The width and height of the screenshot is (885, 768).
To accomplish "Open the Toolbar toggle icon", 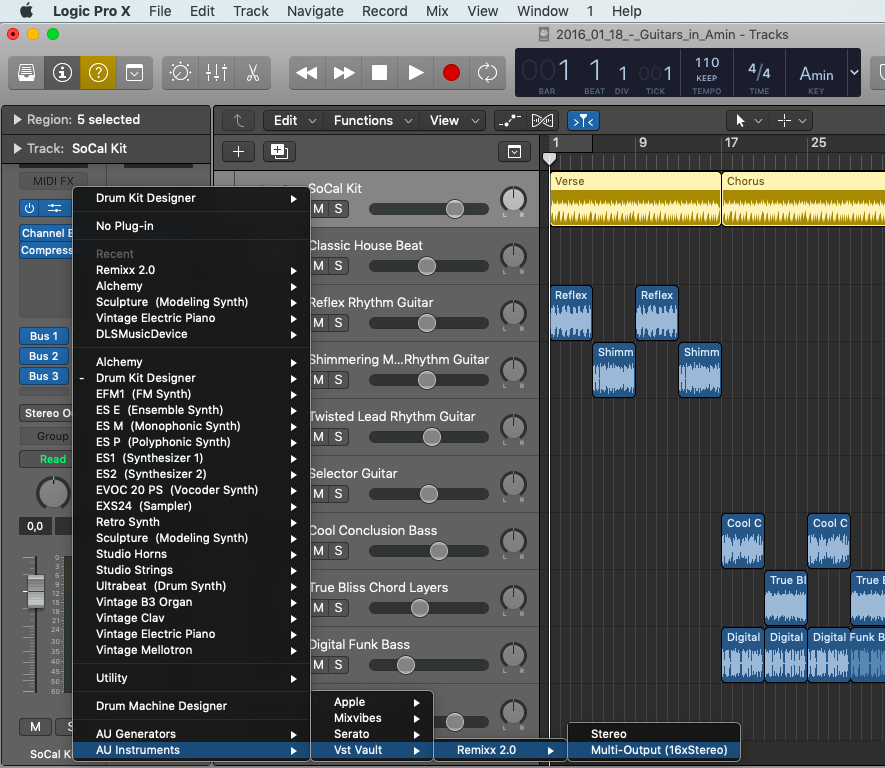I will click(x=134, y=73).
